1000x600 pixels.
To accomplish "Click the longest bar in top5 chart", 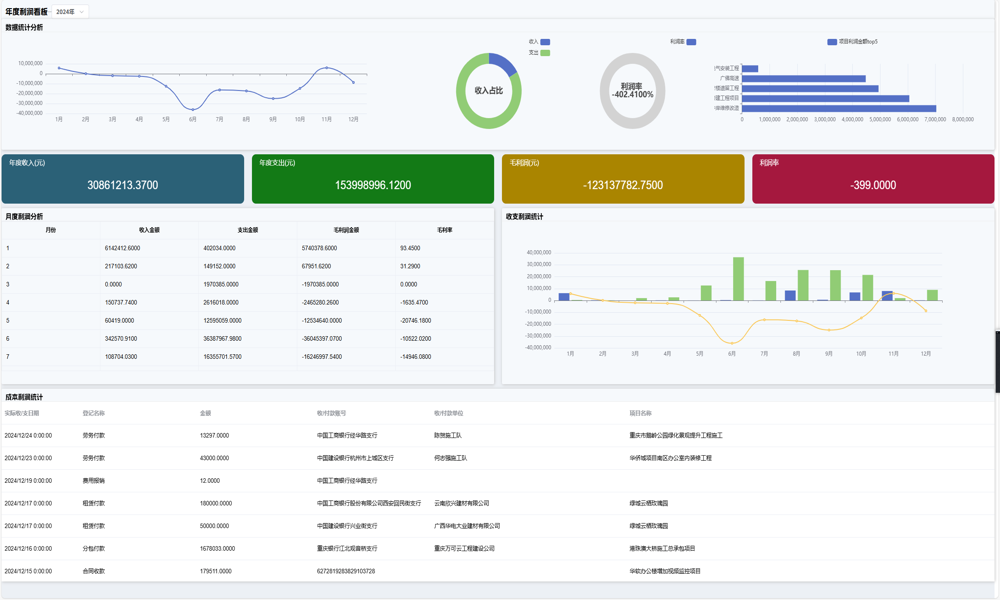I will [838, 108].
